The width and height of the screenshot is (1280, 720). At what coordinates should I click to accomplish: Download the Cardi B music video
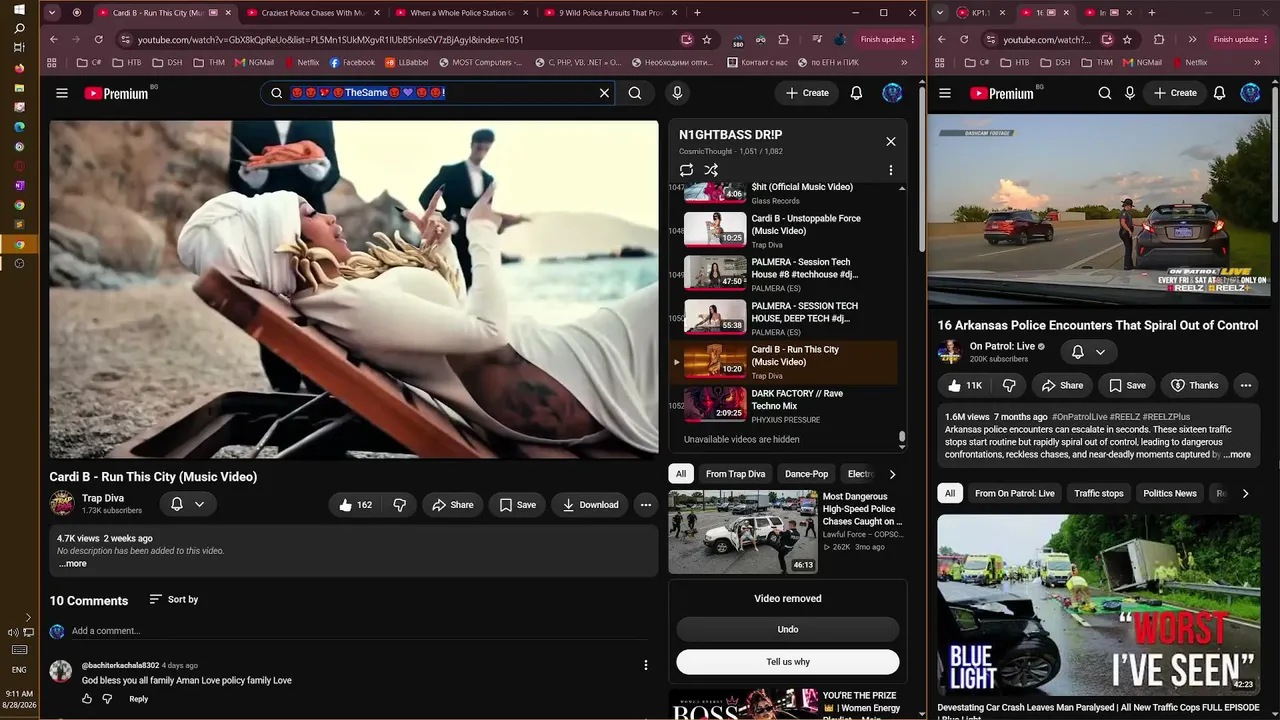click(590, 505)
